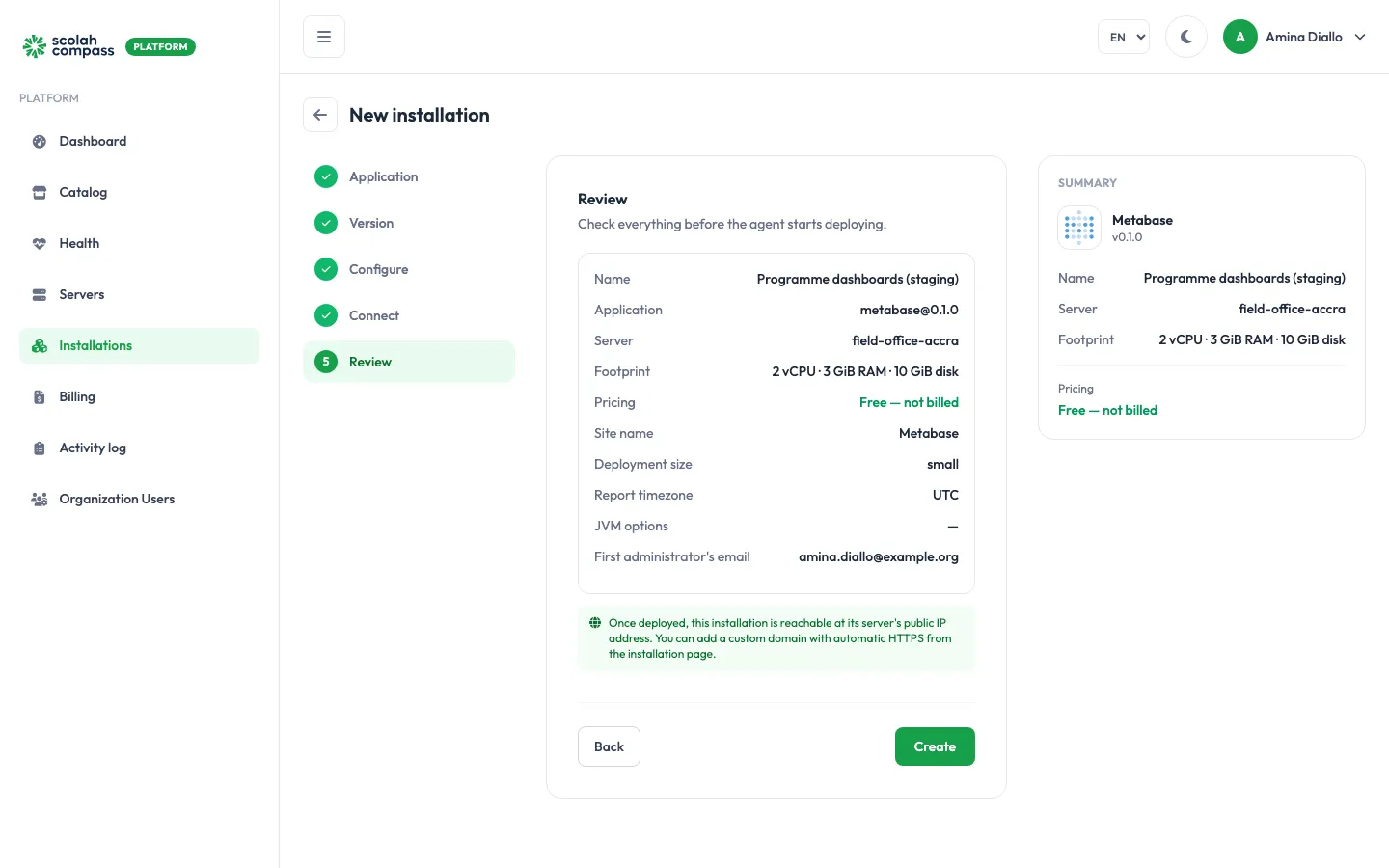Open Catalog in the sidebar

140,192
